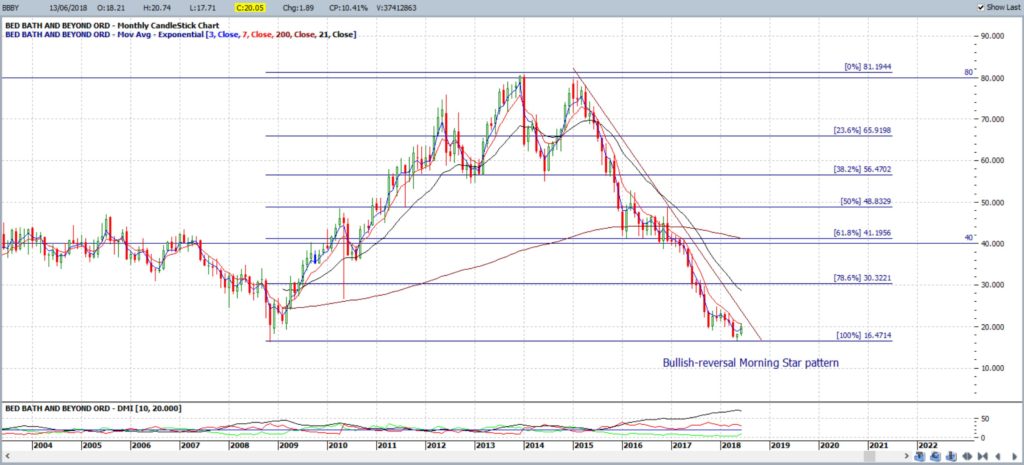Click the scroll chart right arrow
This screenshot has width=1024, height=465.
click(x=1014, y=456)
